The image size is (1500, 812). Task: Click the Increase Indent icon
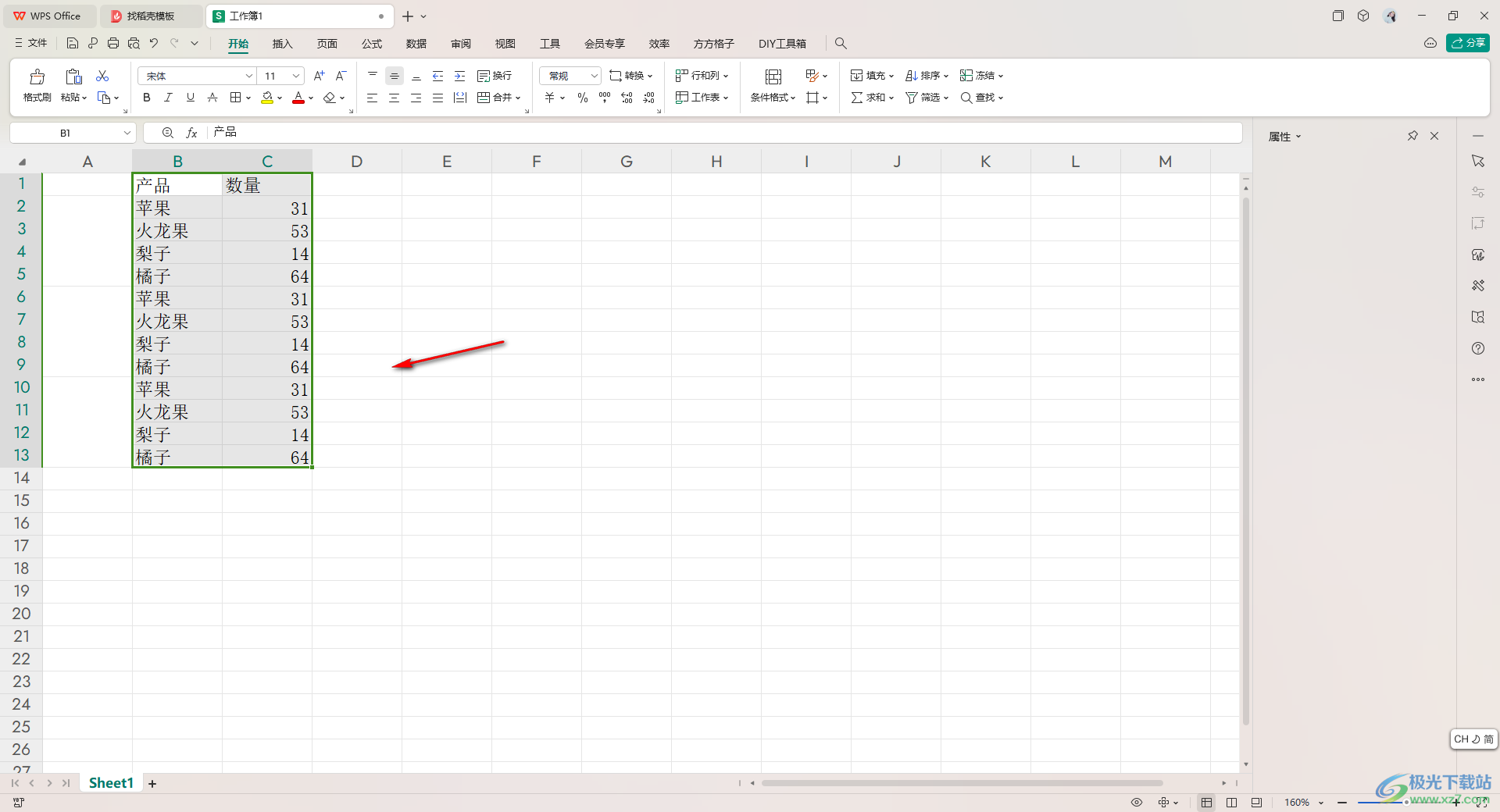[460, 76]
